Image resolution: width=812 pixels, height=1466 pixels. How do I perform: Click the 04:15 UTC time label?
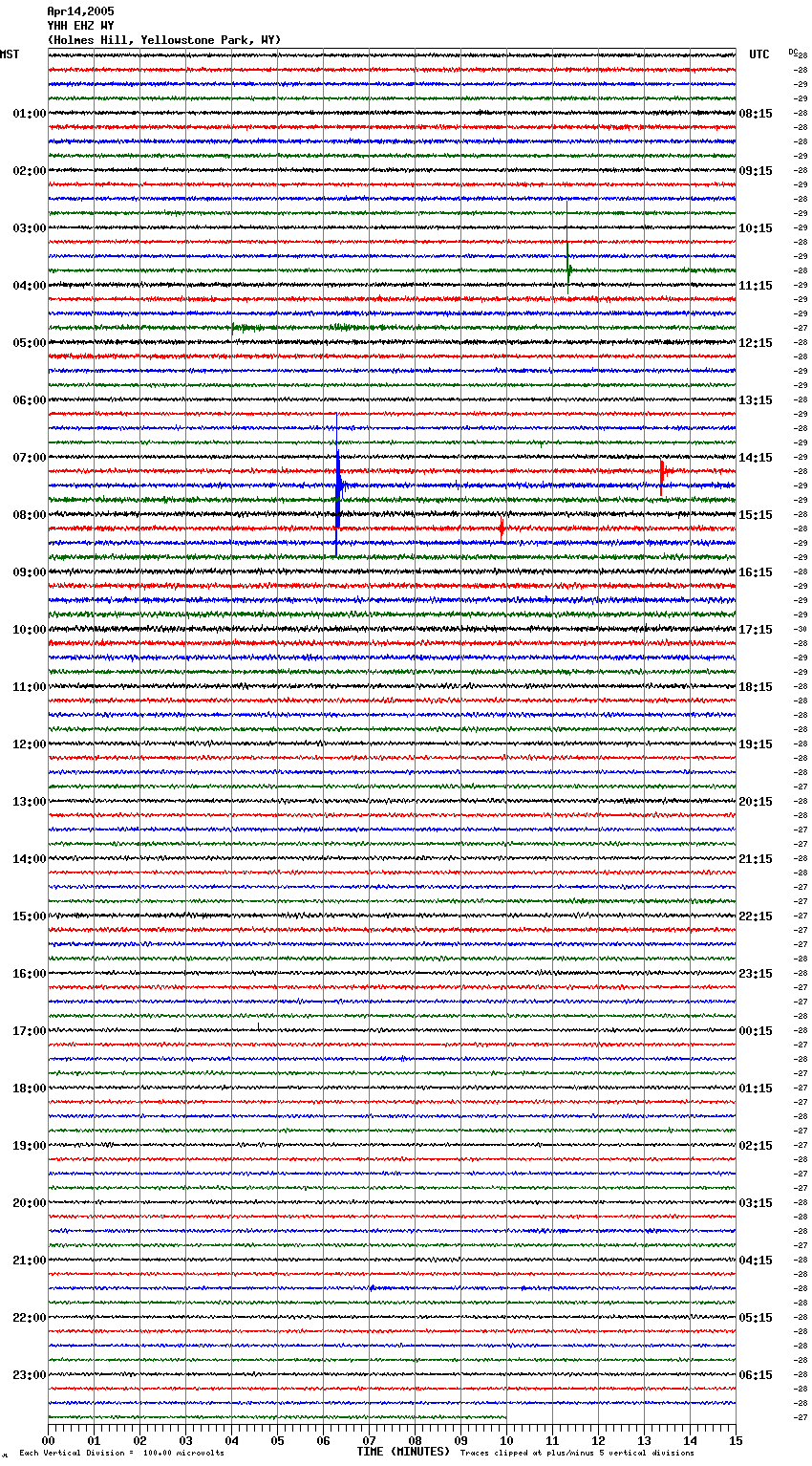(756, 1261)
